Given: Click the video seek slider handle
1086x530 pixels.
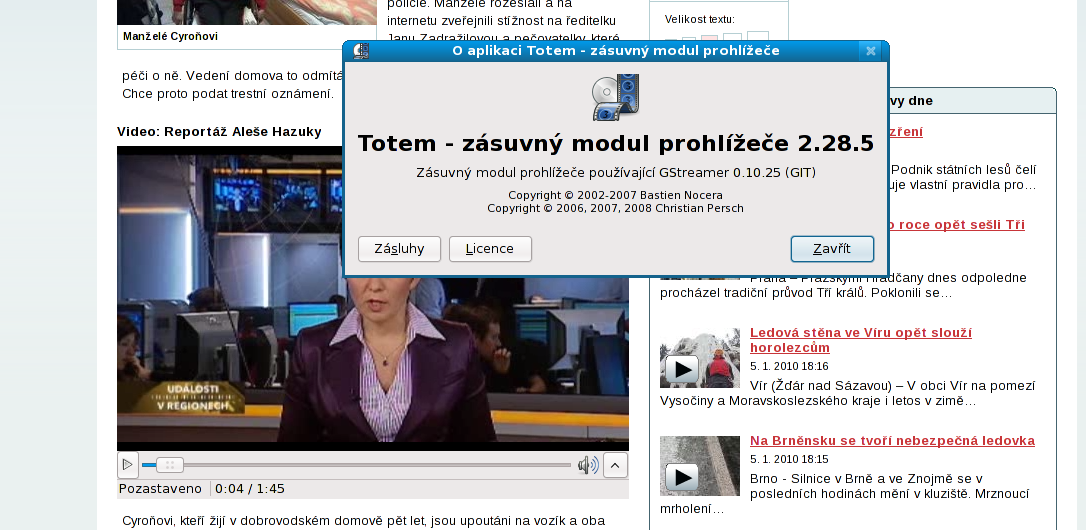Looking at the screenshot, I should [169, 465].
